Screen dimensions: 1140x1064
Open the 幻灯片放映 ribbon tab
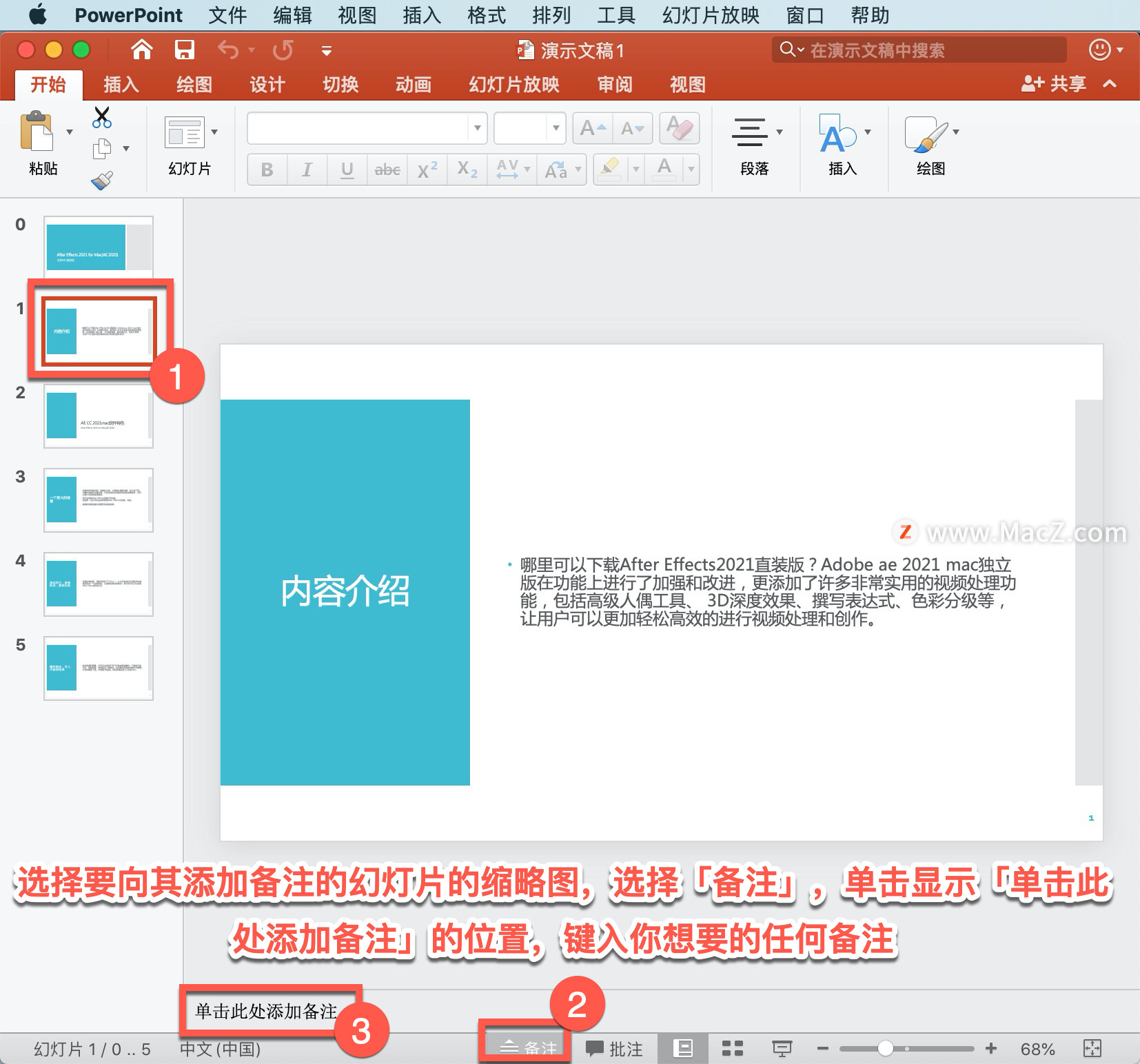pyautogui.click(x=514, y=85)
